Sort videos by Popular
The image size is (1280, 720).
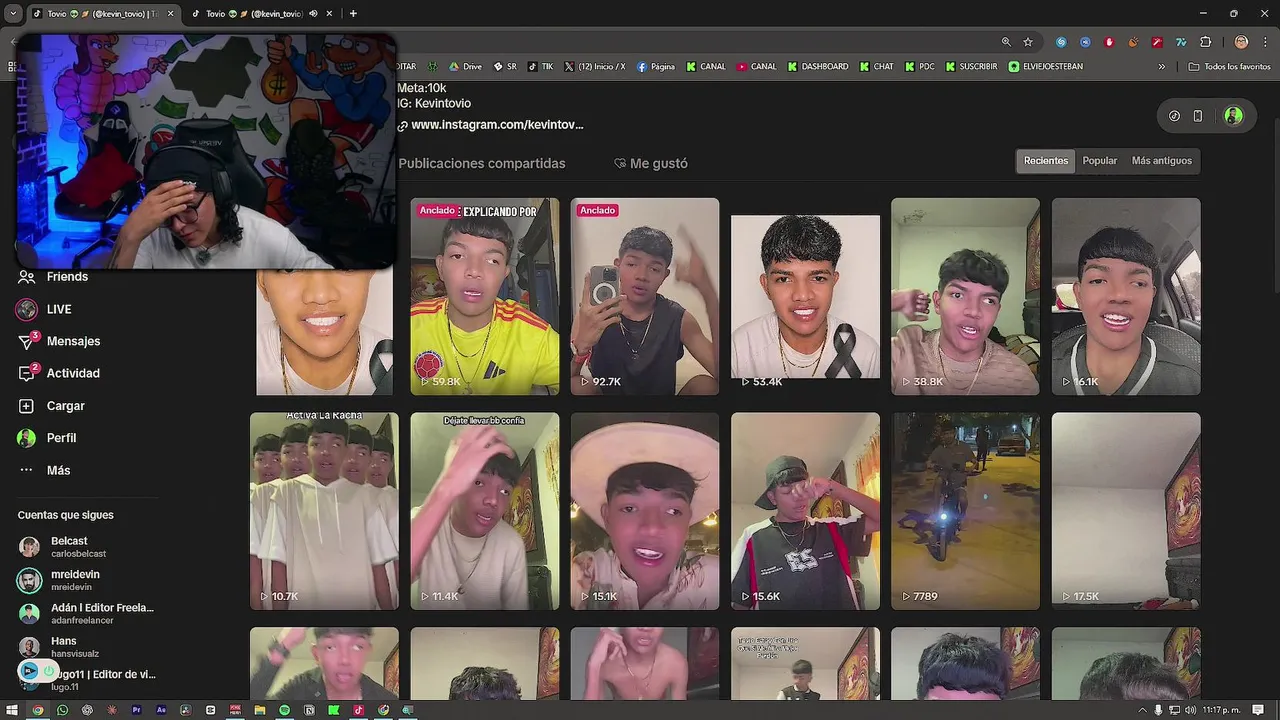(1100, 161)
